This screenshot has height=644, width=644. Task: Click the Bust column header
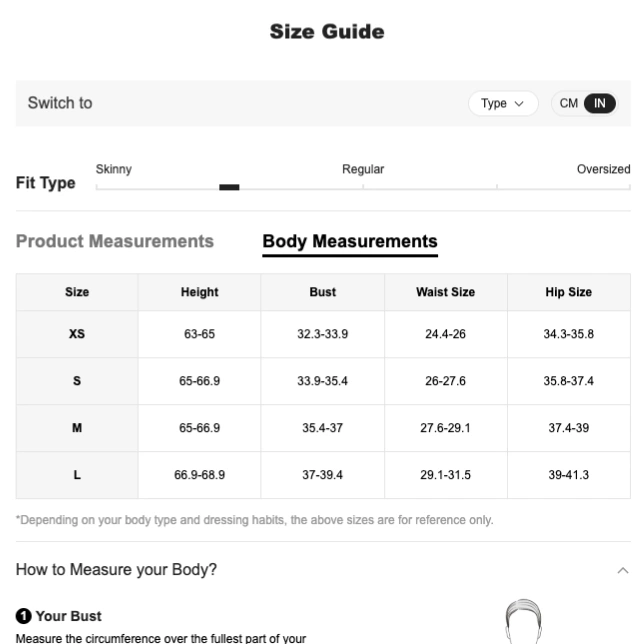[322, 292]
